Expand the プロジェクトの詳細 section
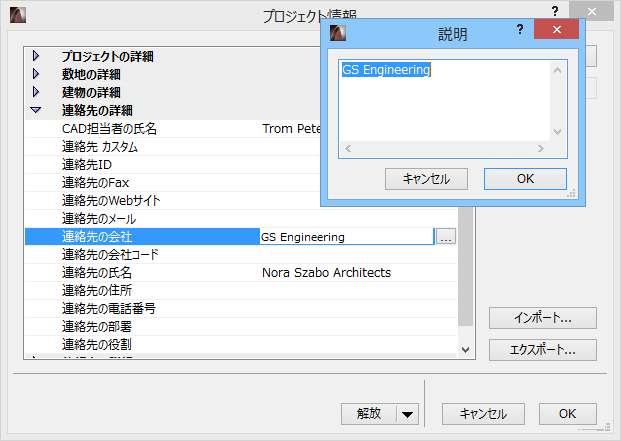 click(36, 56)
